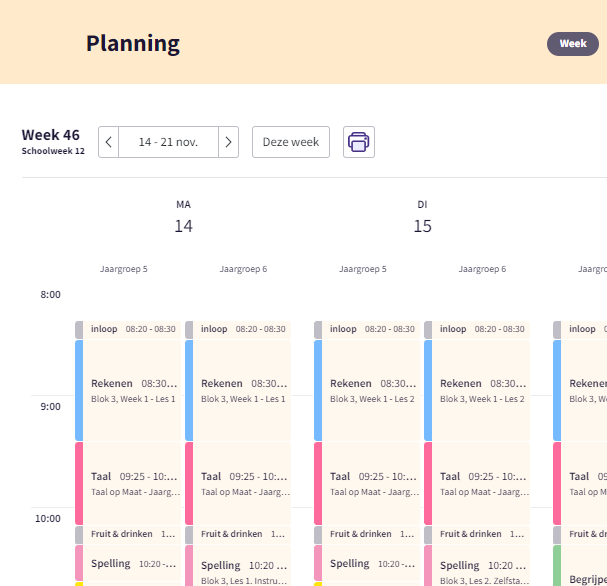Image resolution: width=607 pixels, height=586 pixels.
Task: Click Jaargroep 5 column label under Monday
Action: (124, 269)
